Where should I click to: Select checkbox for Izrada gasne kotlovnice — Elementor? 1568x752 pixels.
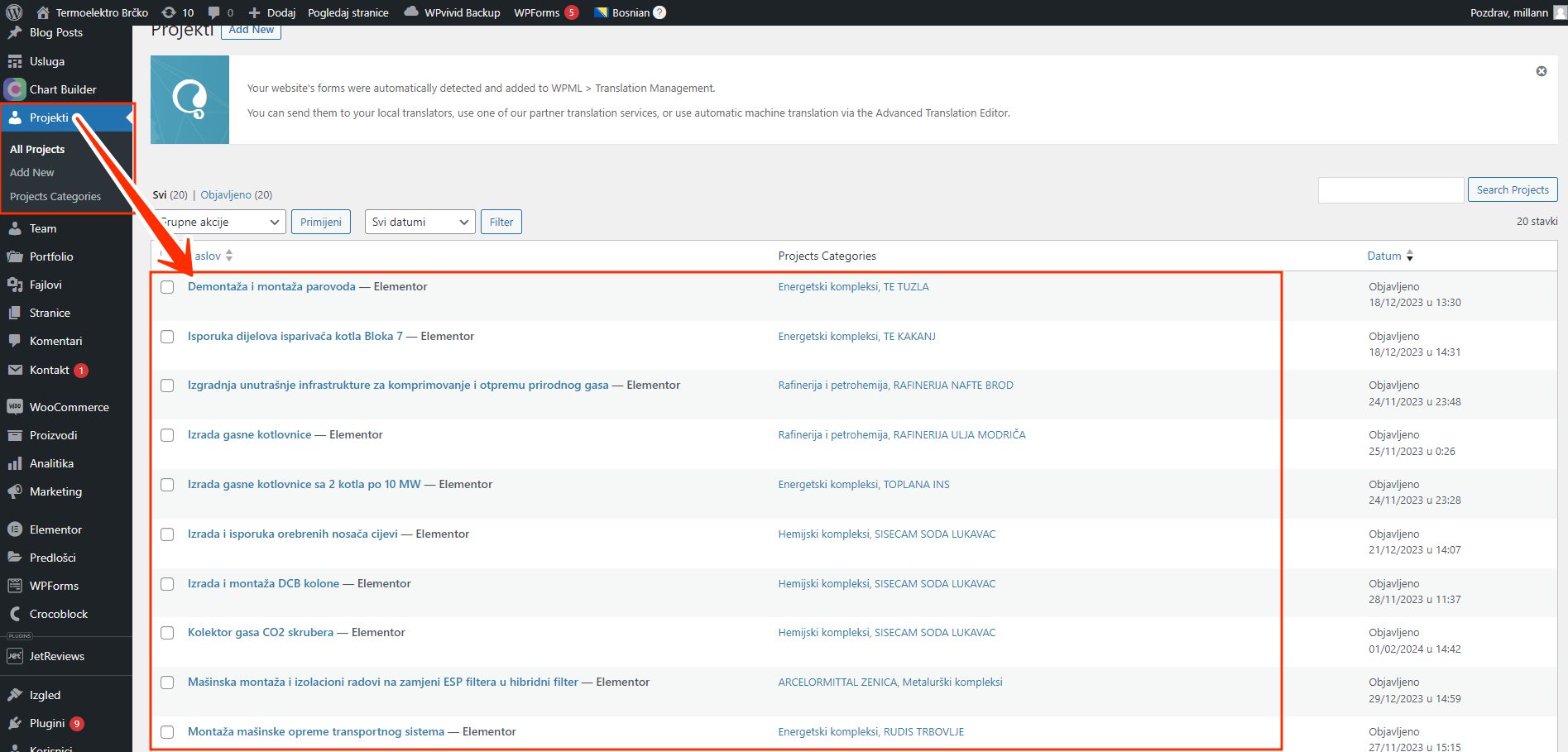[x=167, y=435]
